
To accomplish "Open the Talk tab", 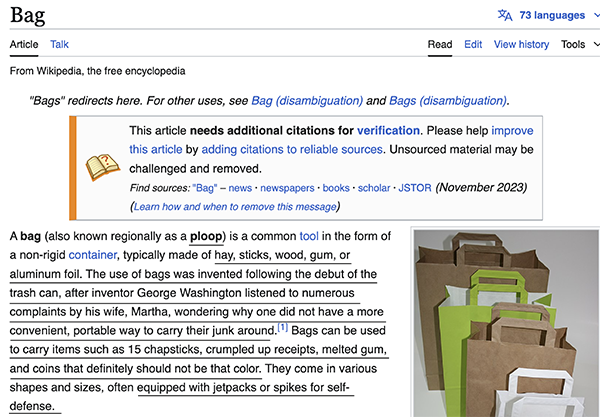I will pyautogui.click(x=59, y=44).
